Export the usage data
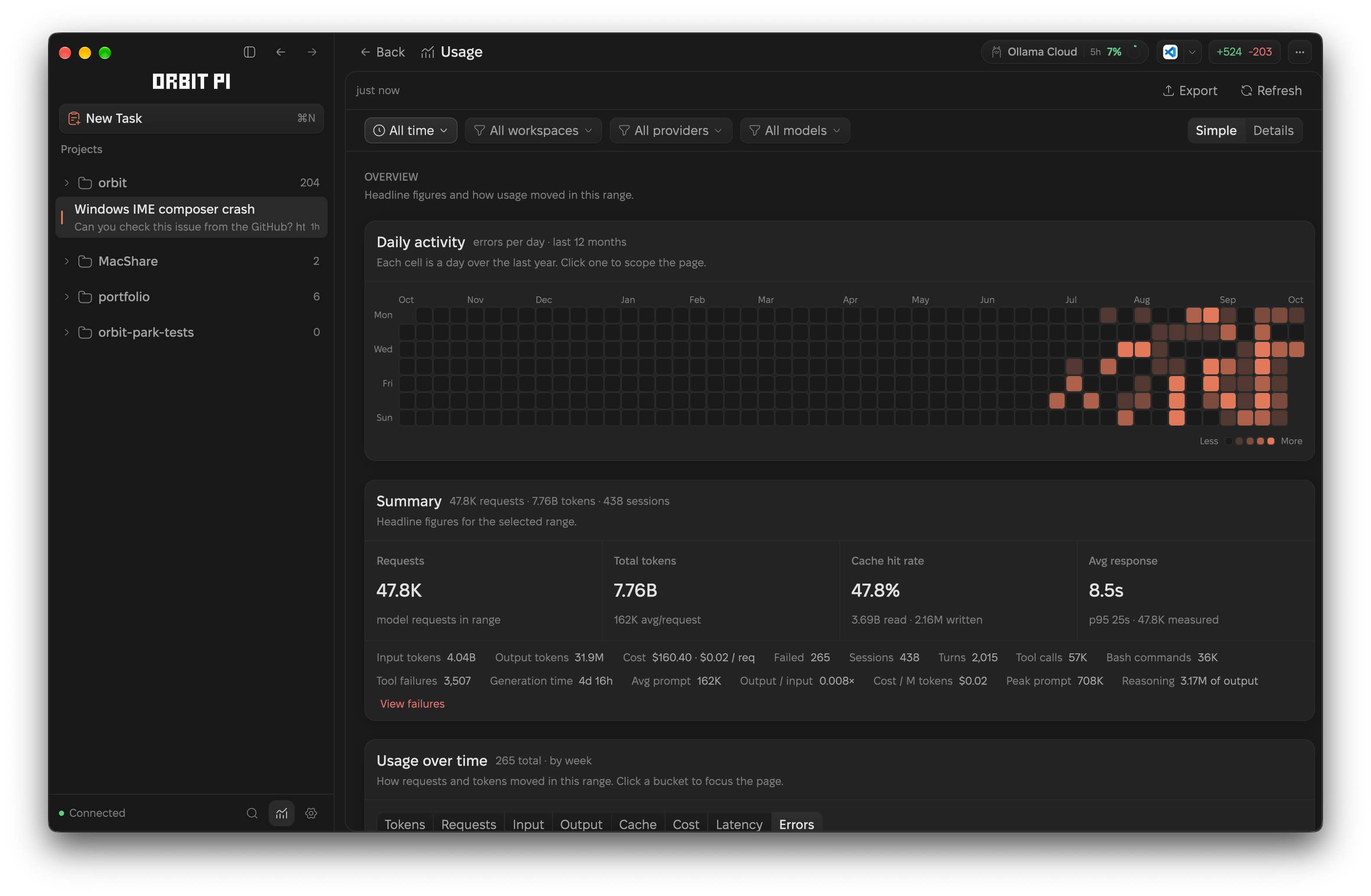 coord(1189,91)
